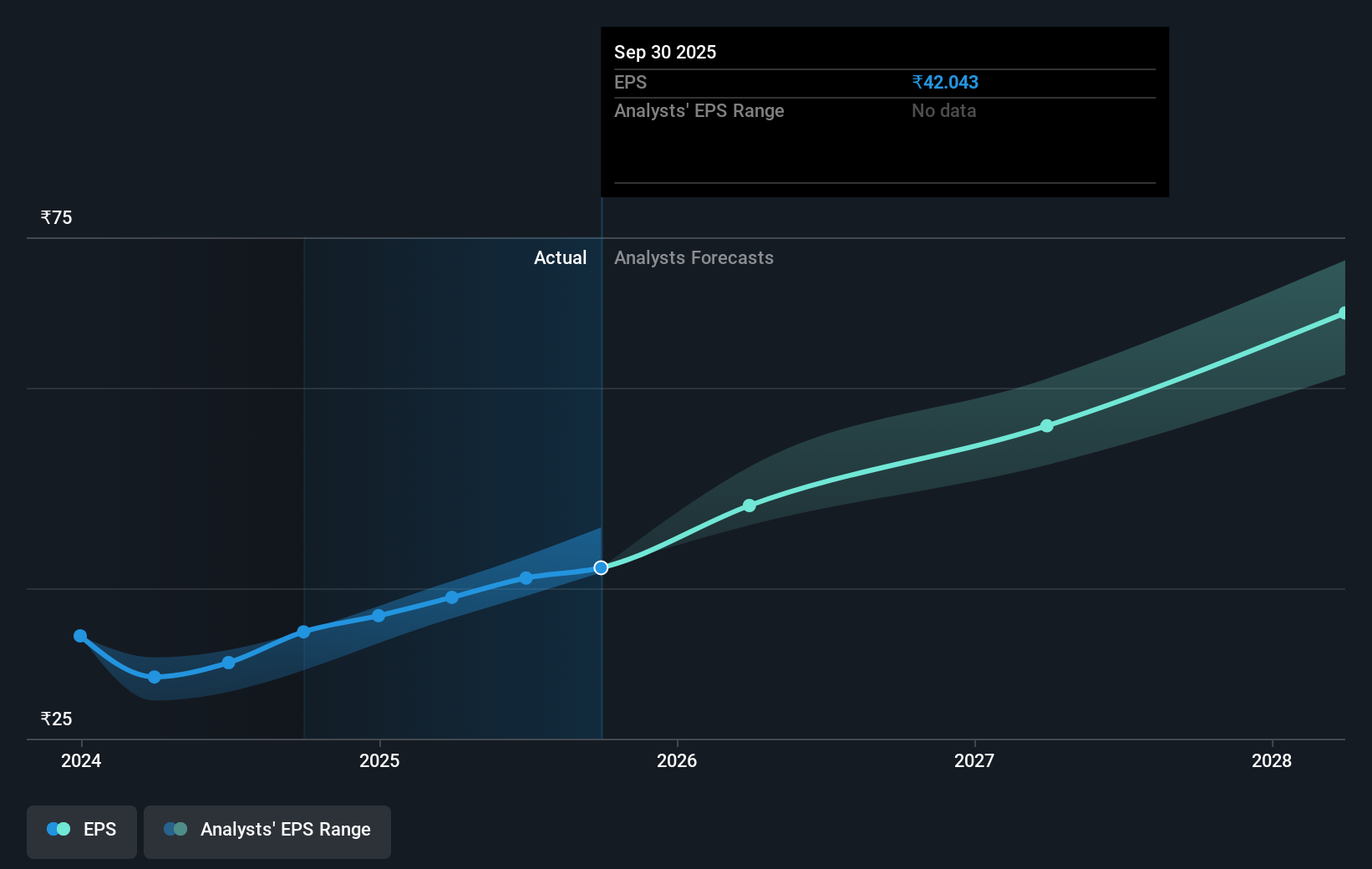Select the highlighted Sep 30 2025 data point

pyautogui.click(x=601, y=567)
